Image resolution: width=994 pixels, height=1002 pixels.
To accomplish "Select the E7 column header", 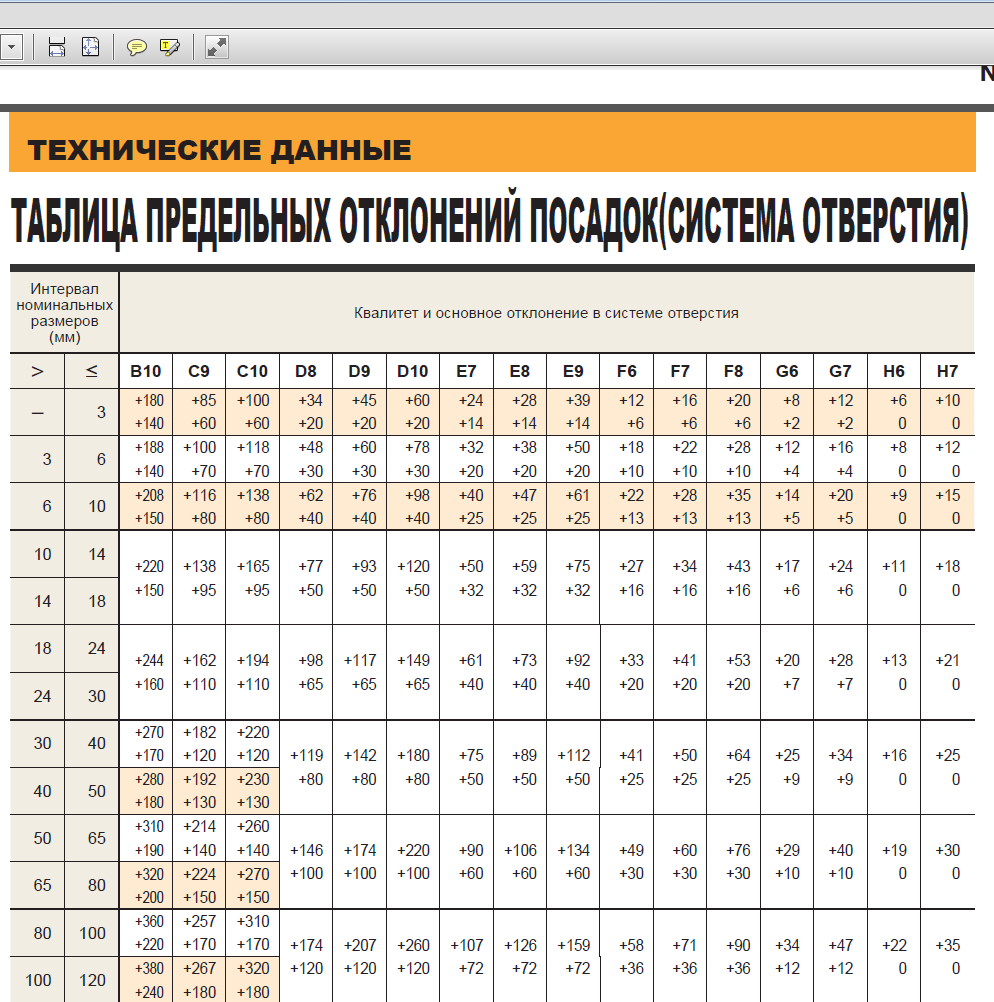I will point(466,371).
